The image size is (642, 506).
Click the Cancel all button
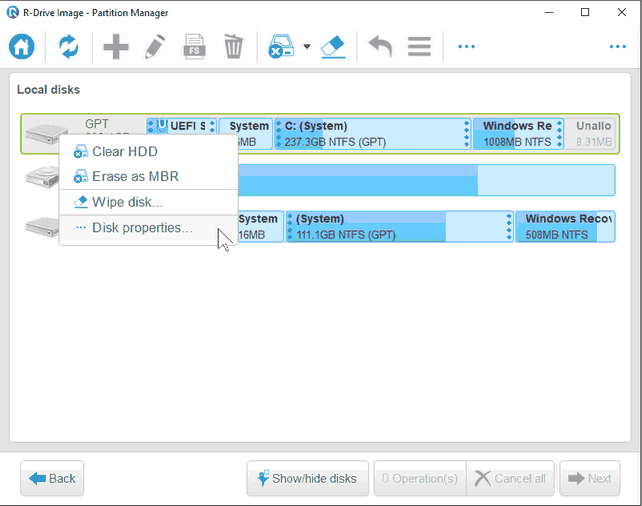point(511,478)
